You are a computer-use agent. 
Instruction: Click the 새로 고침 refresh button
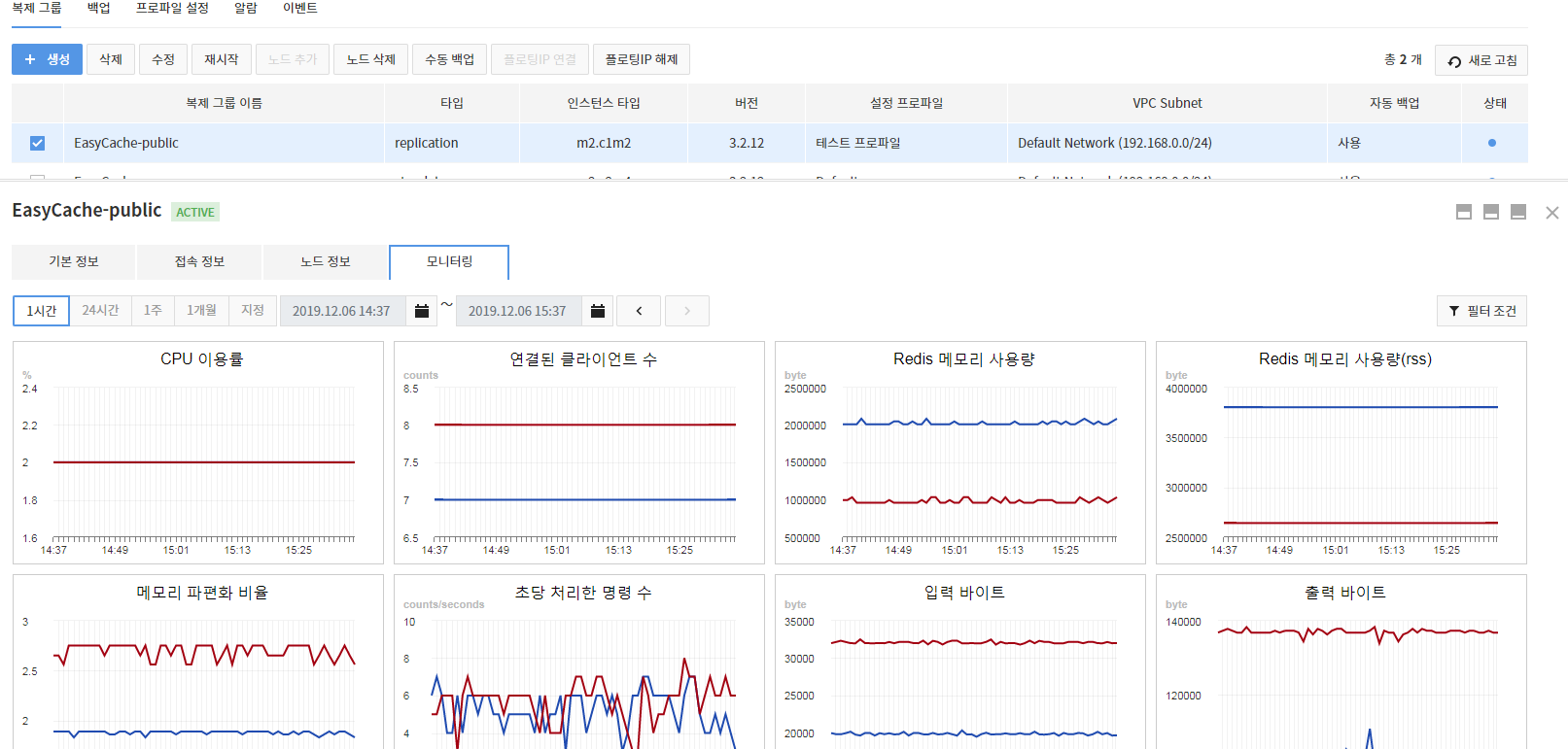coord(1481,60)
